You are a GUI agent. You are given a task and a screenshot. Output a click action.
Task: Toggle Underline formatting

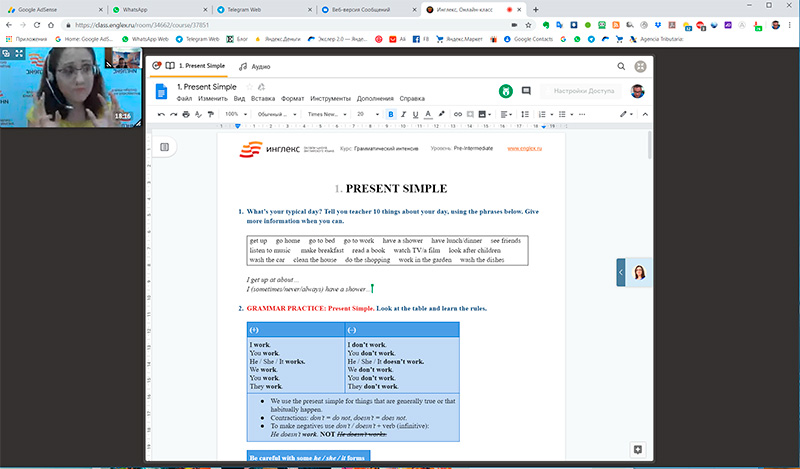[415, 115]
